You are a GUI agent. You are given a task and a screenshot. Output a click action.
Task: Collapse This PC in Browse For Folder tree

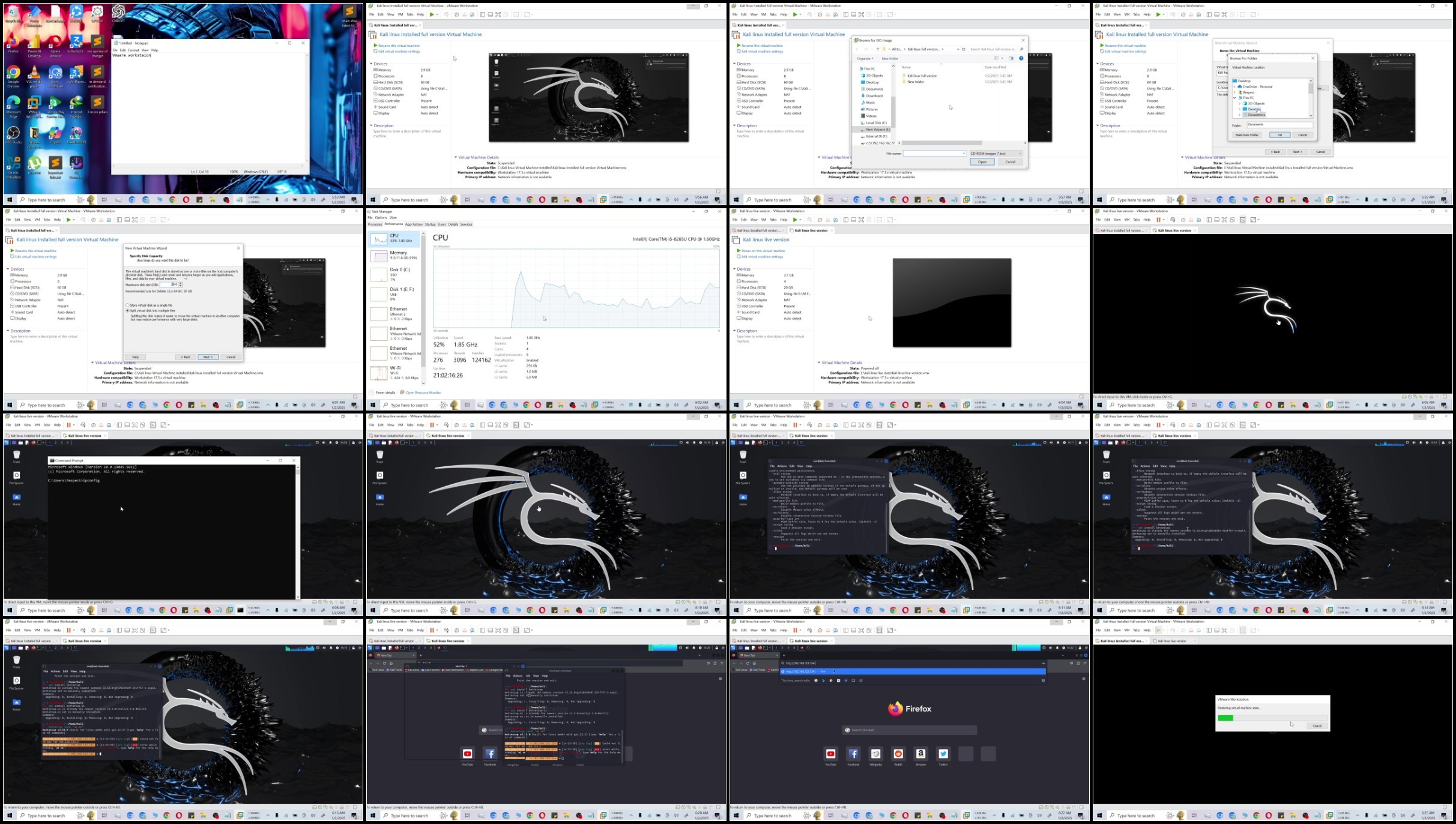tap(1235, 98)
